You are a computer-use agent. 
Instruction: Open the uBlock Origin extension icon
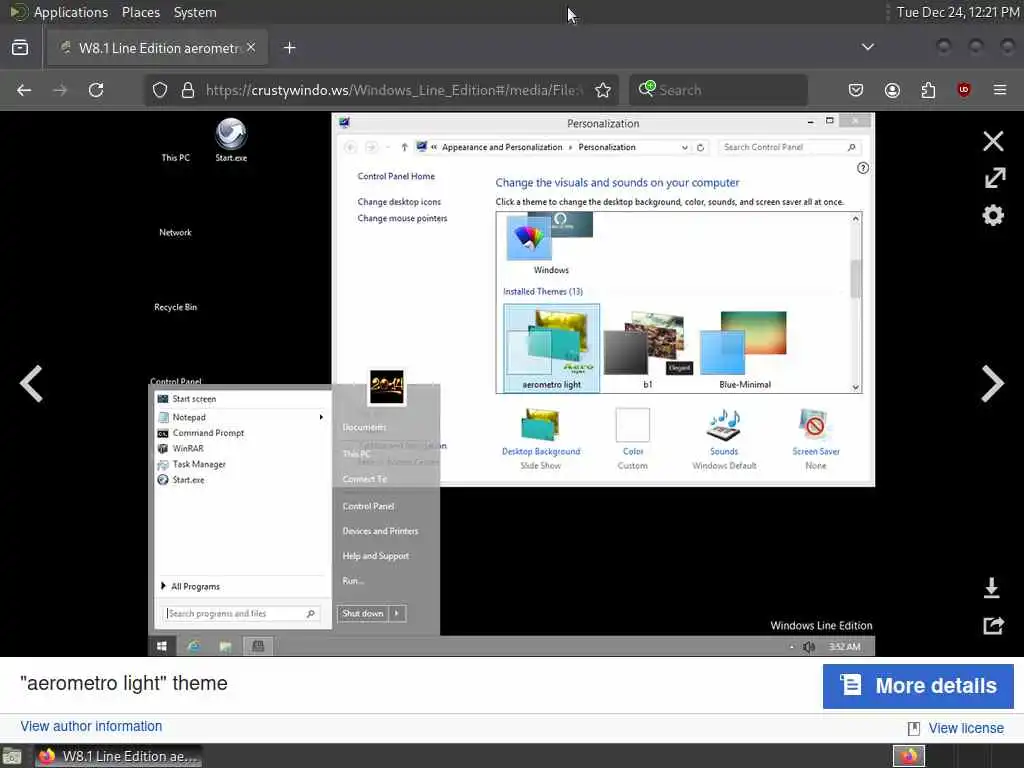tap(963, 90)
